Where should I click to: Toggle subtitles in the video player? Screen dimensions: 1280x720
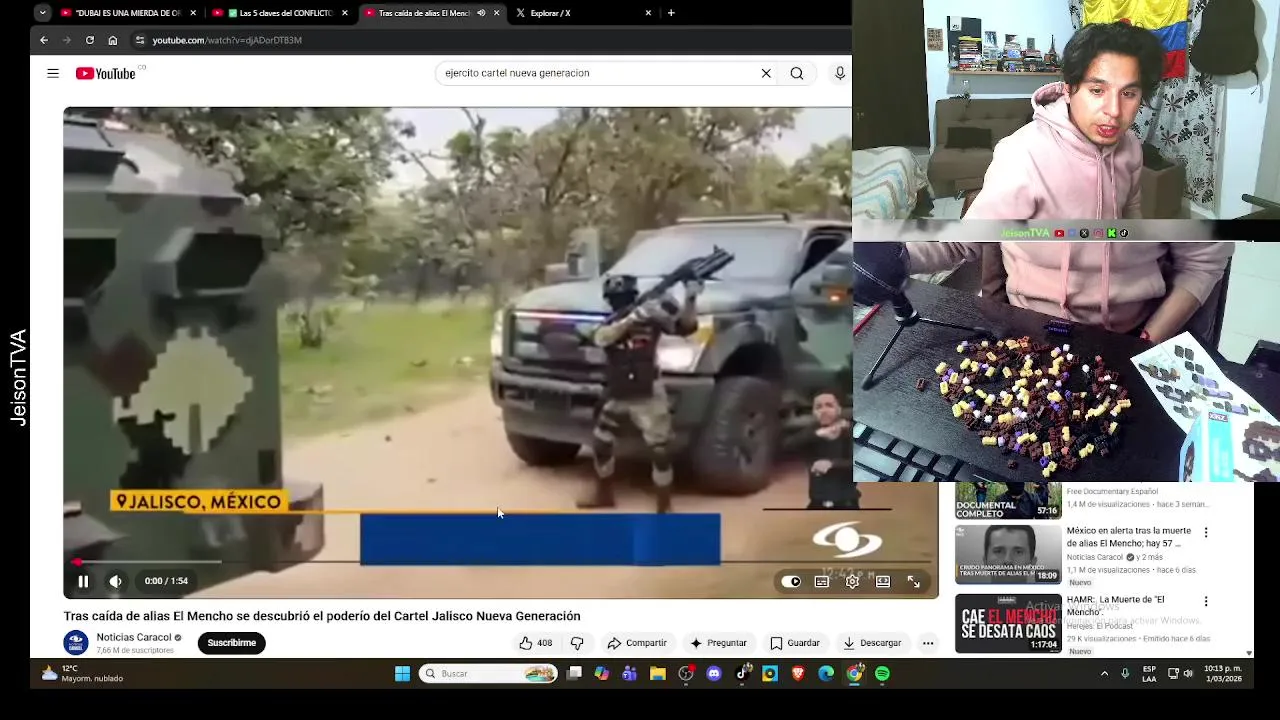[822, 581]
